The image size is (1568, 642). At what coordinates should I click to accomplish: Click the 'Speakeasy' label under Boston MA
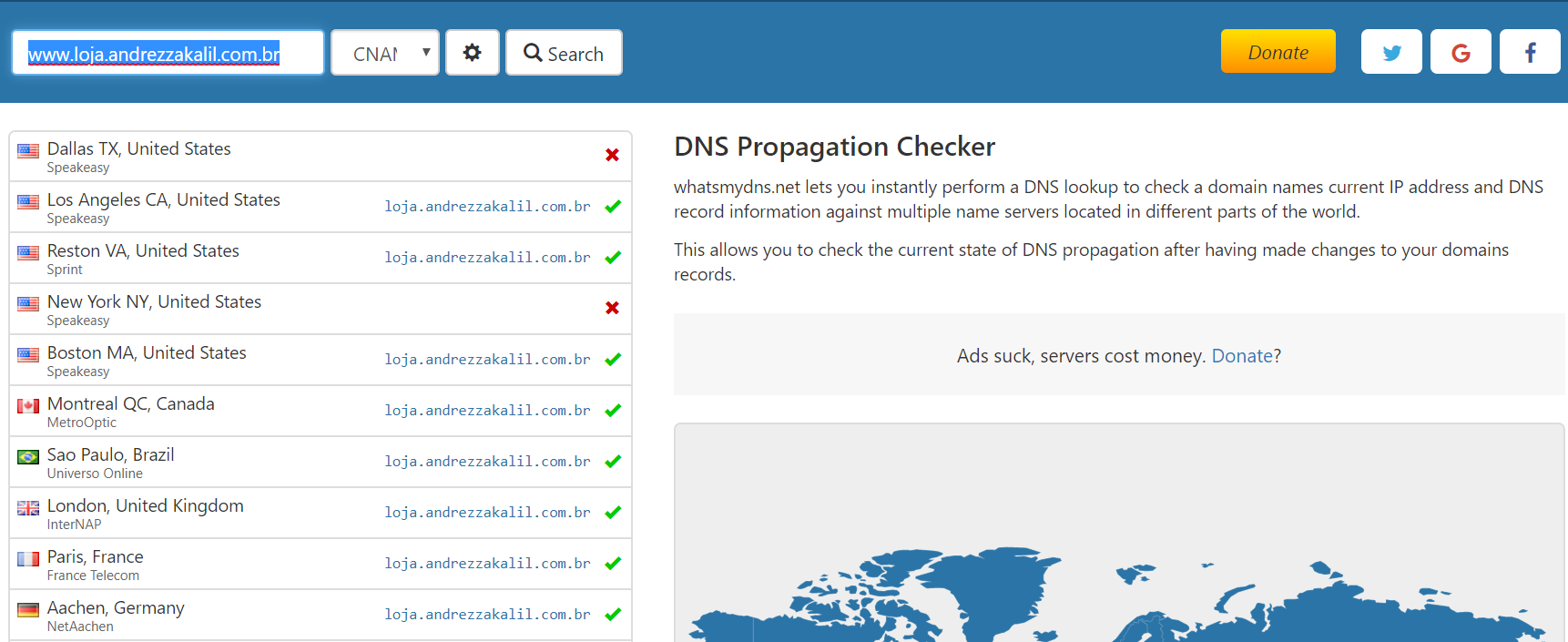pyautogui.click(x=78, y=372)
